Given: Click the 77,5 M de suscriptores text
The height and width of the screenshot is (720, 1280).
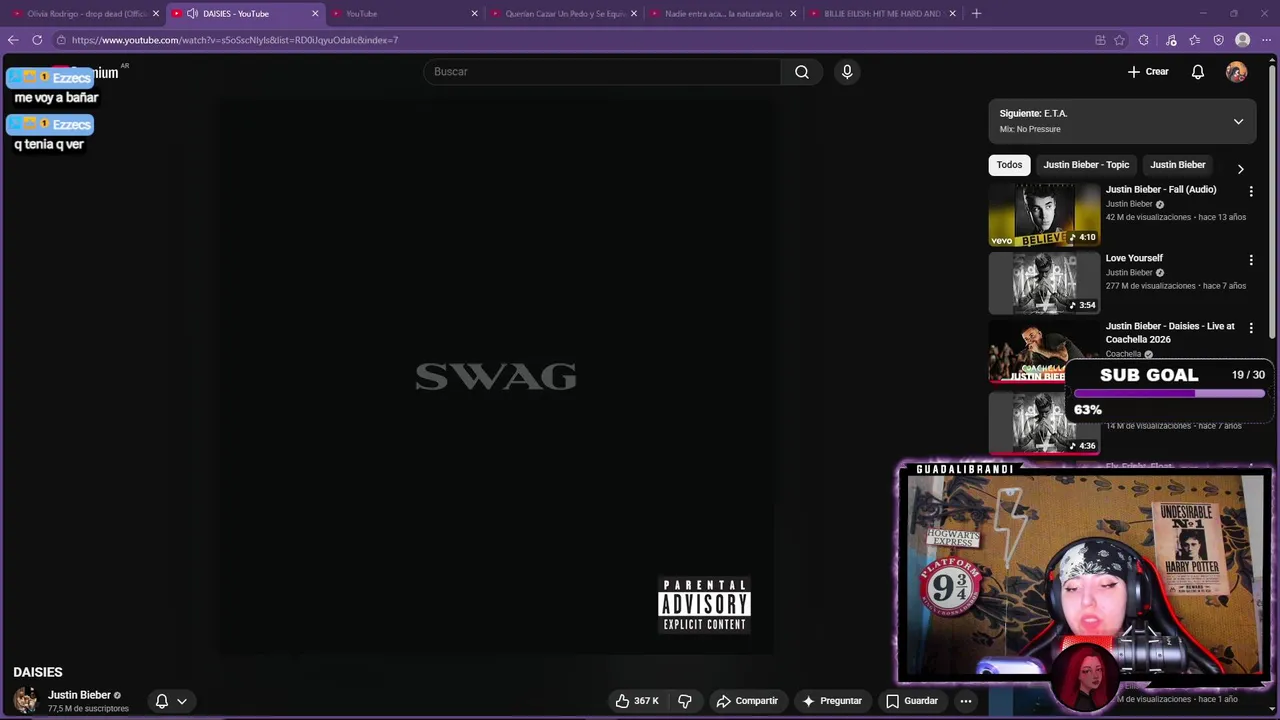Looking at the screenshot, I should tap(88, 709).
